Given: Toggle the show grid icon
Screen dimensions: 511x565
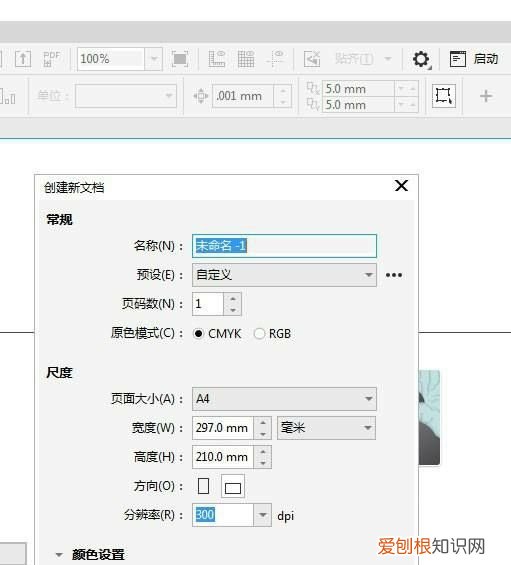Looking at the screenshot, I should (246, 59).
